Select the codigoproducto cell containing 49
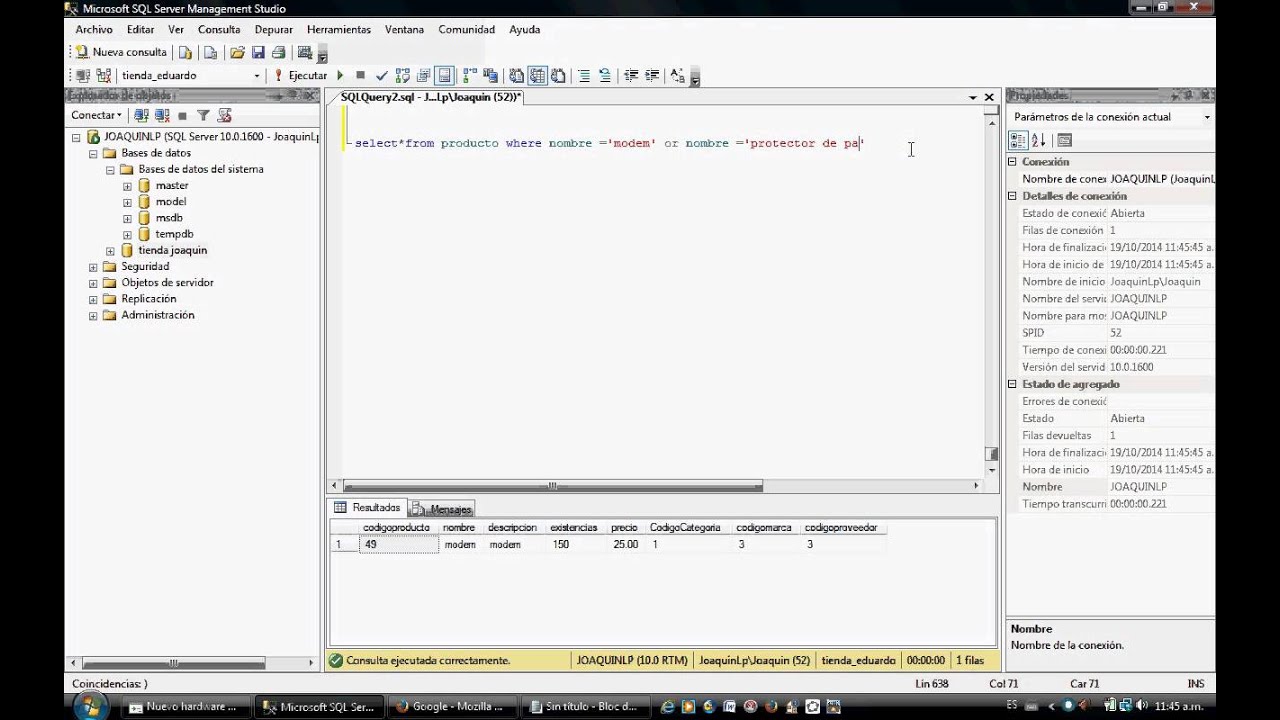Screen dimensions: 1280x720 click(399, 545)
